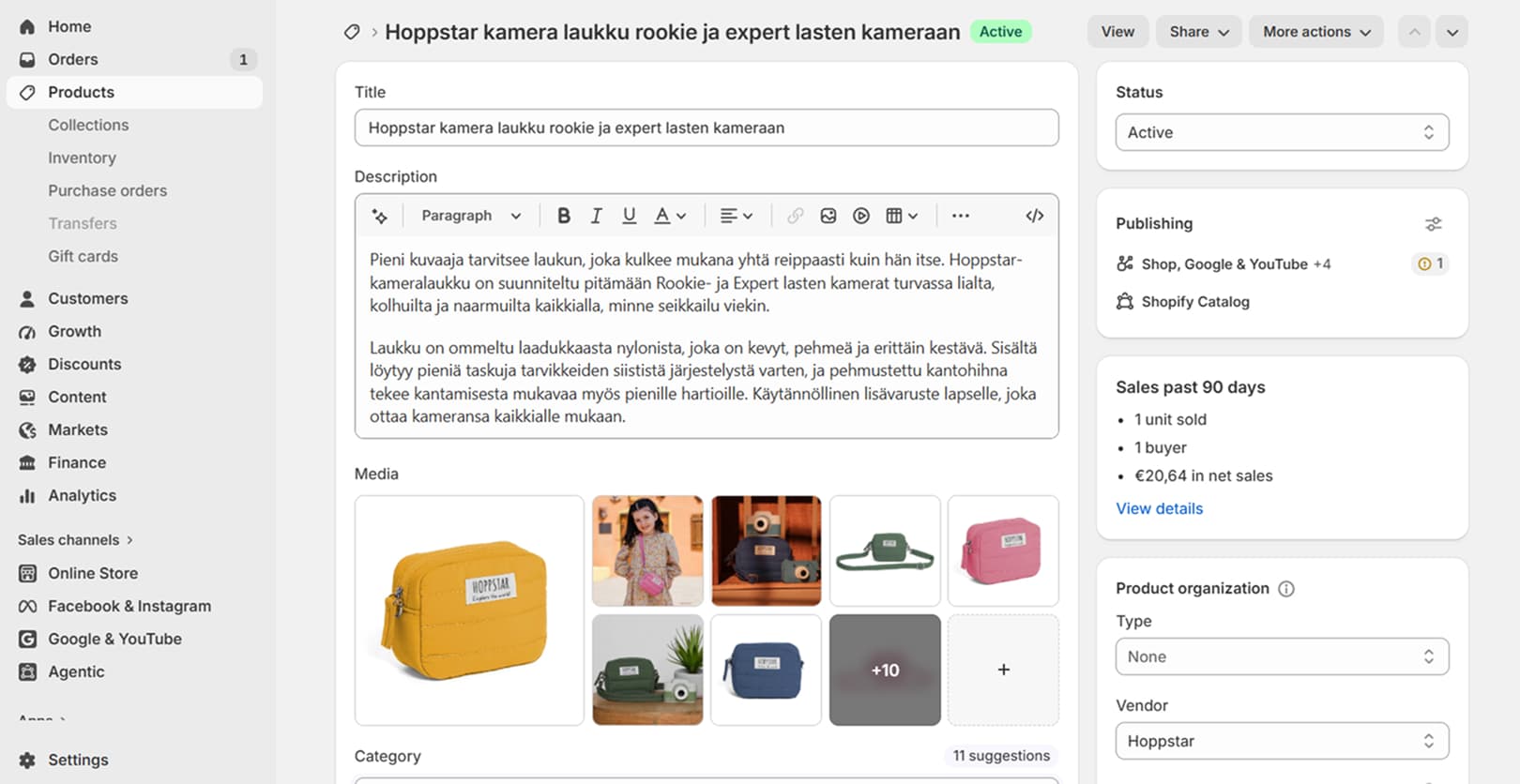The image size is (1520, 784).
Task: Click the Title input field
Action: (707, 128)
